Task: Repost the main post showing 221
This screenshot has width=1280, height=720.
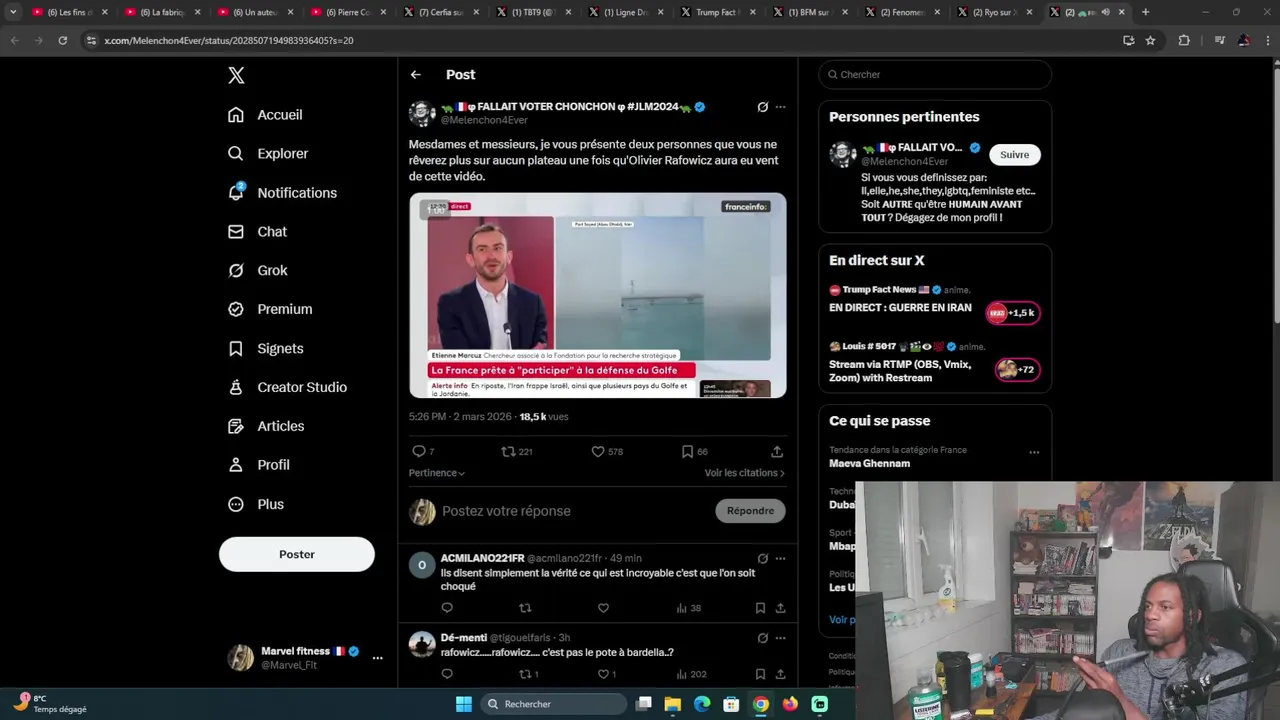Action: click(x=516, y=452)
